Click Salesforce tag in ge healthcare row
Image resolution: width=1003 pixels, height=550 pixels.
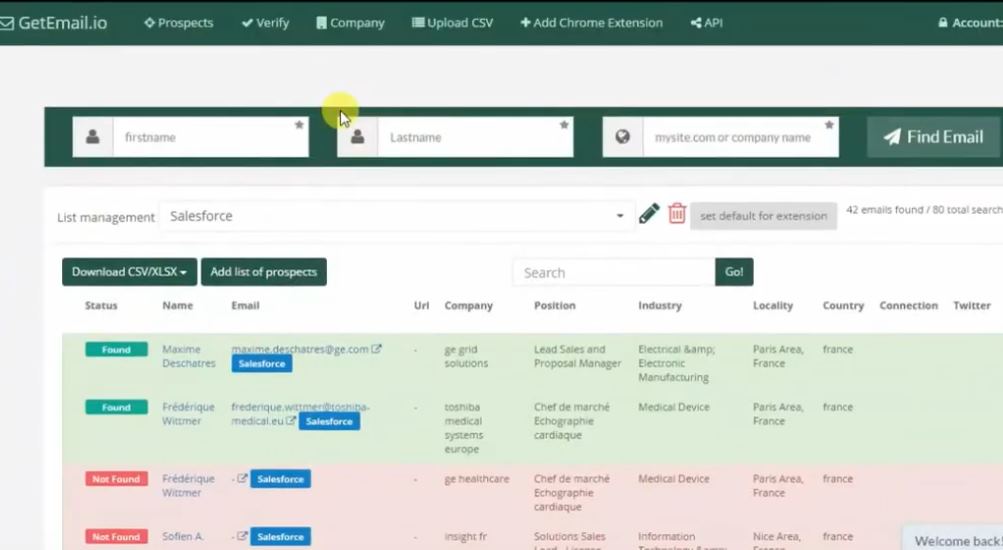point(281,479)
